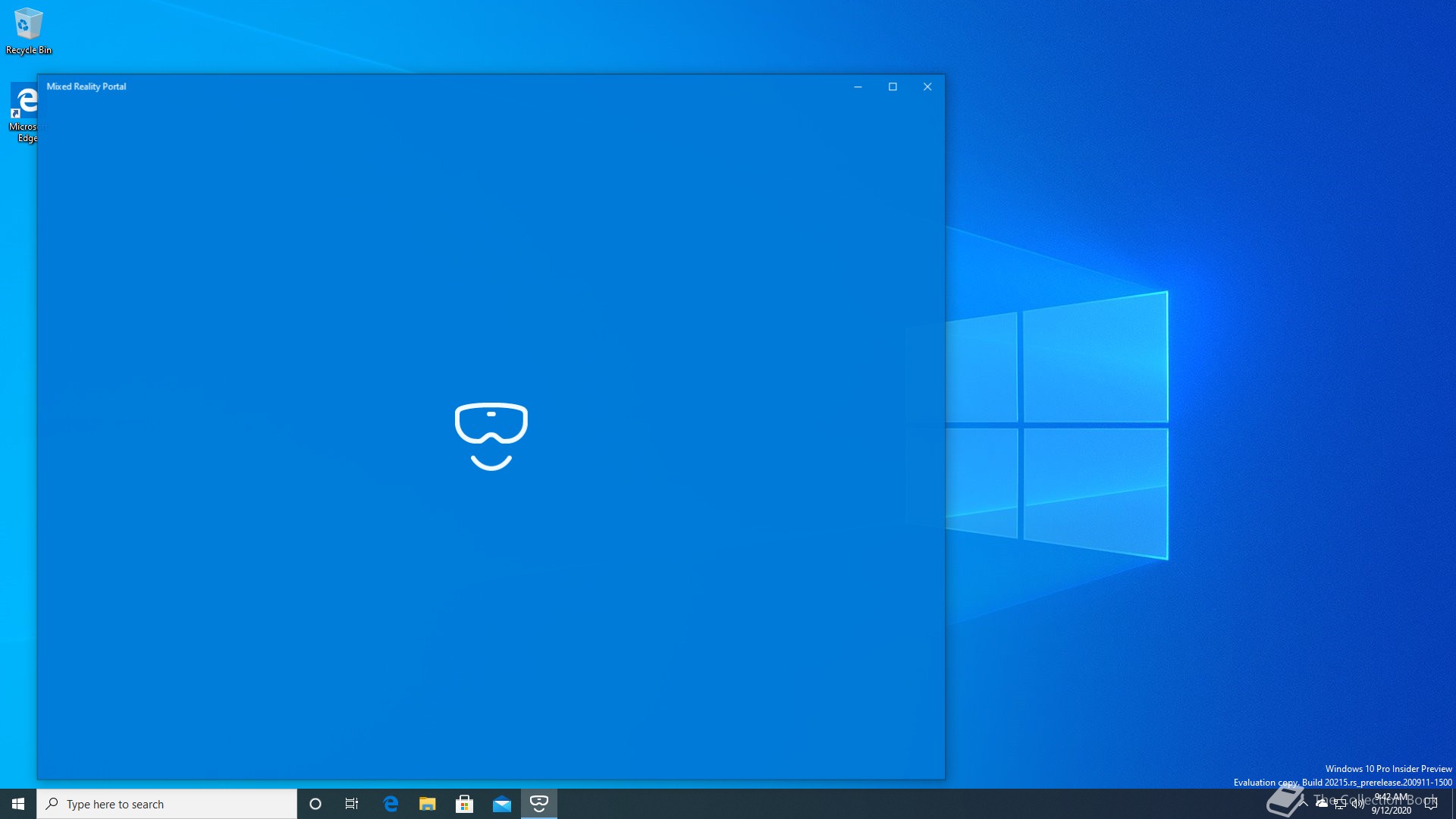
Task: Open the OneDrive tray icon
Action: tap(1322, 803)
